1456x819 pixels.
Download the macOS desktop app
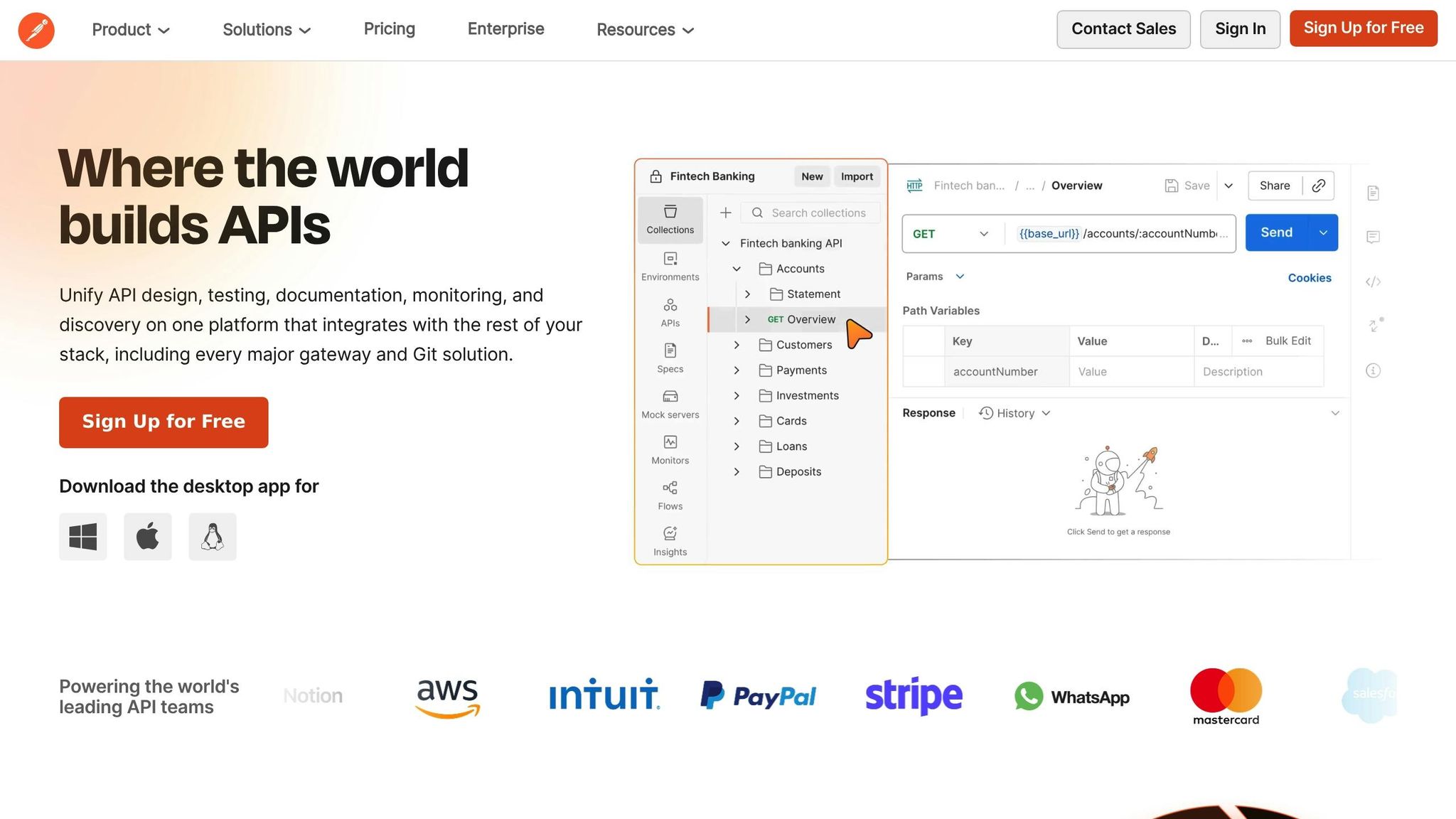(x=148, y=537)
